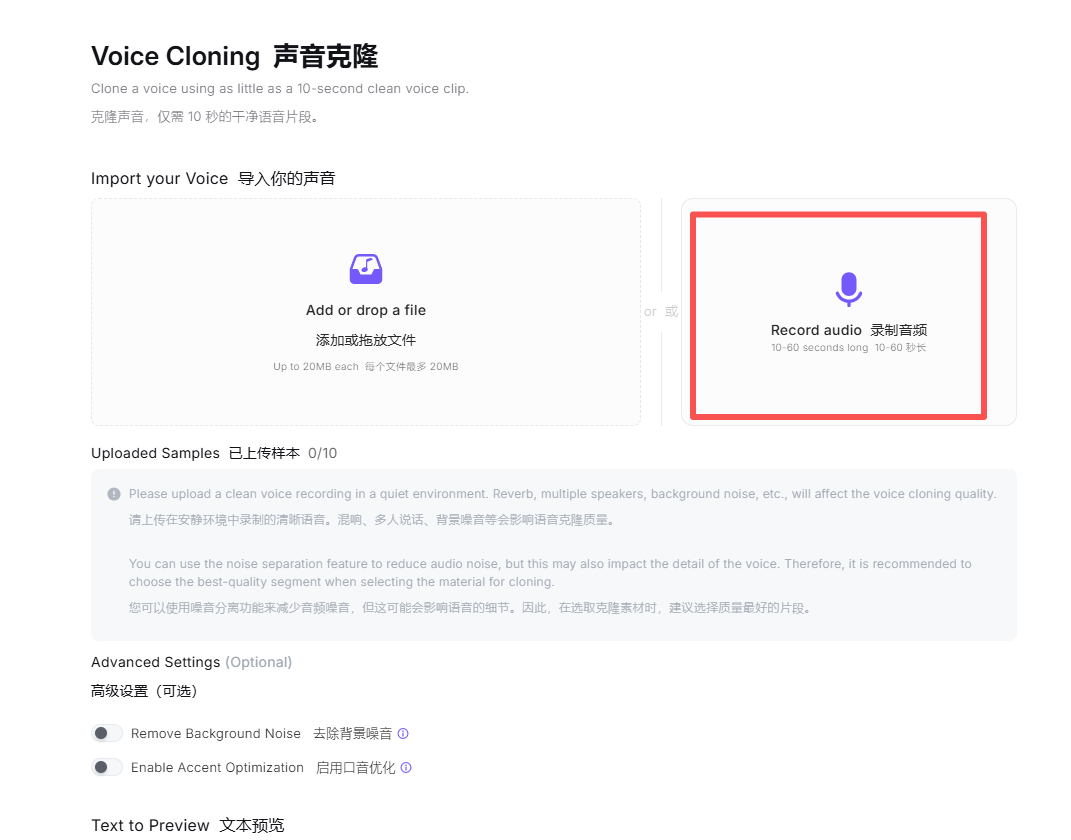Click the "Import your Voice" section heading
The height and width of the screenshot is (840, 1071).
159,179
